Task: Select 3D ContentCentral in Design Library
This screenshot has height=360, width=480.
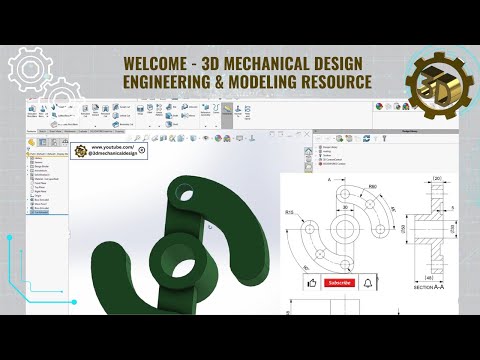Action: tap(331, 160)
